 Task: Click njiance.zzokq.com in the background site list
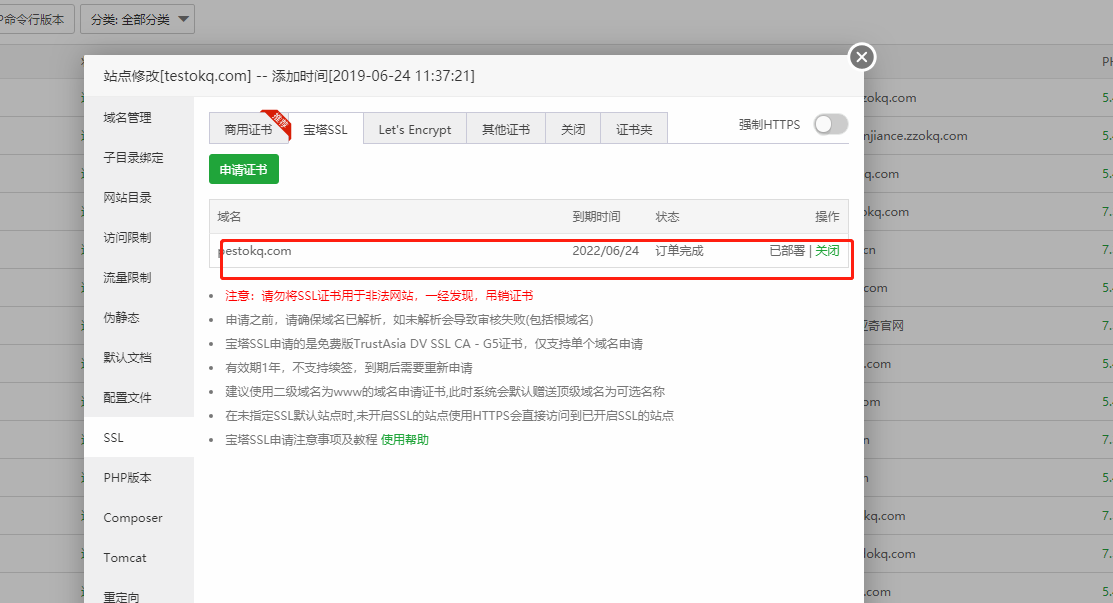click(916, 135)
